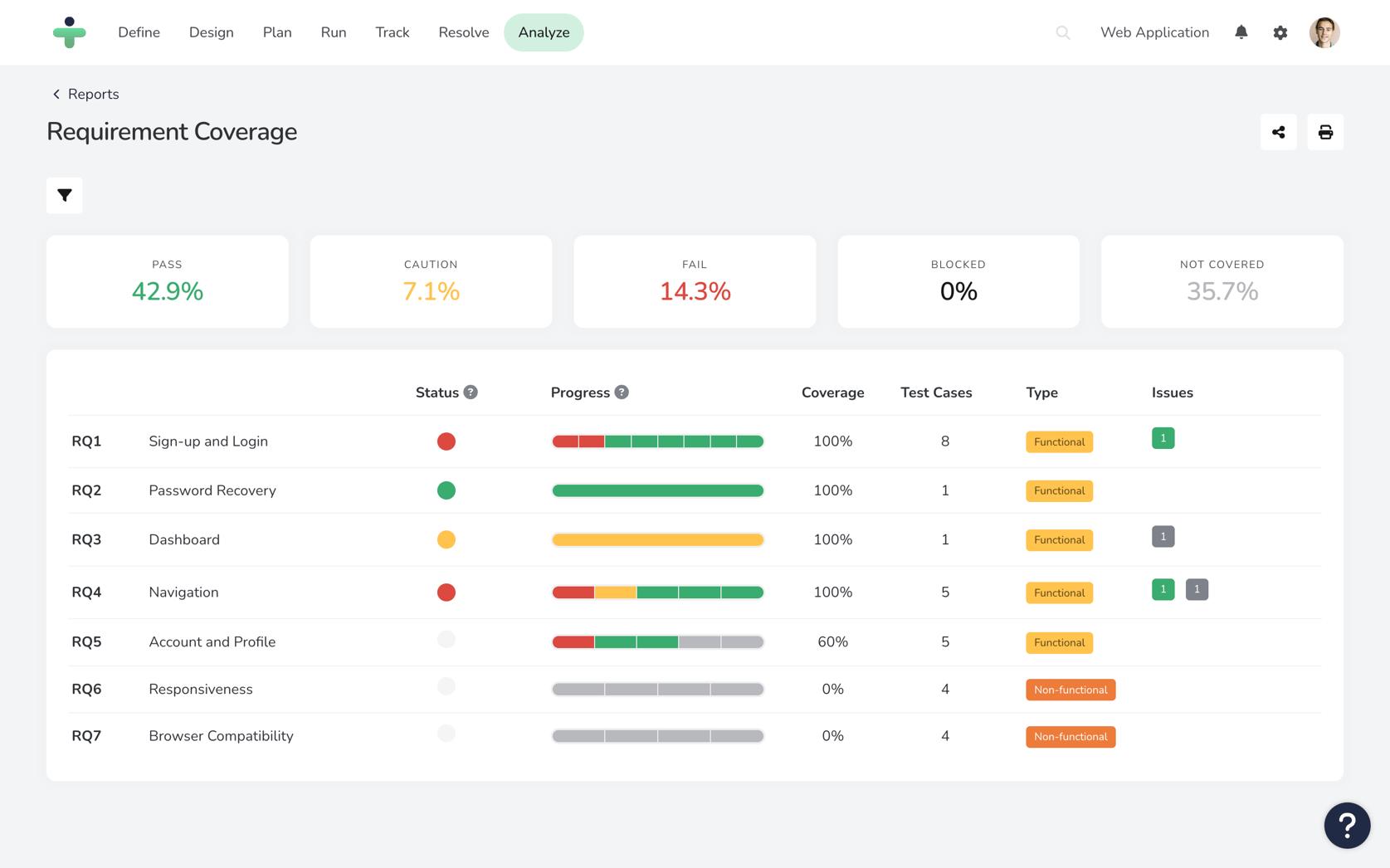The image size is (1390, 868).
Task: Click the Coverage column header
Action: coord(832,393)
